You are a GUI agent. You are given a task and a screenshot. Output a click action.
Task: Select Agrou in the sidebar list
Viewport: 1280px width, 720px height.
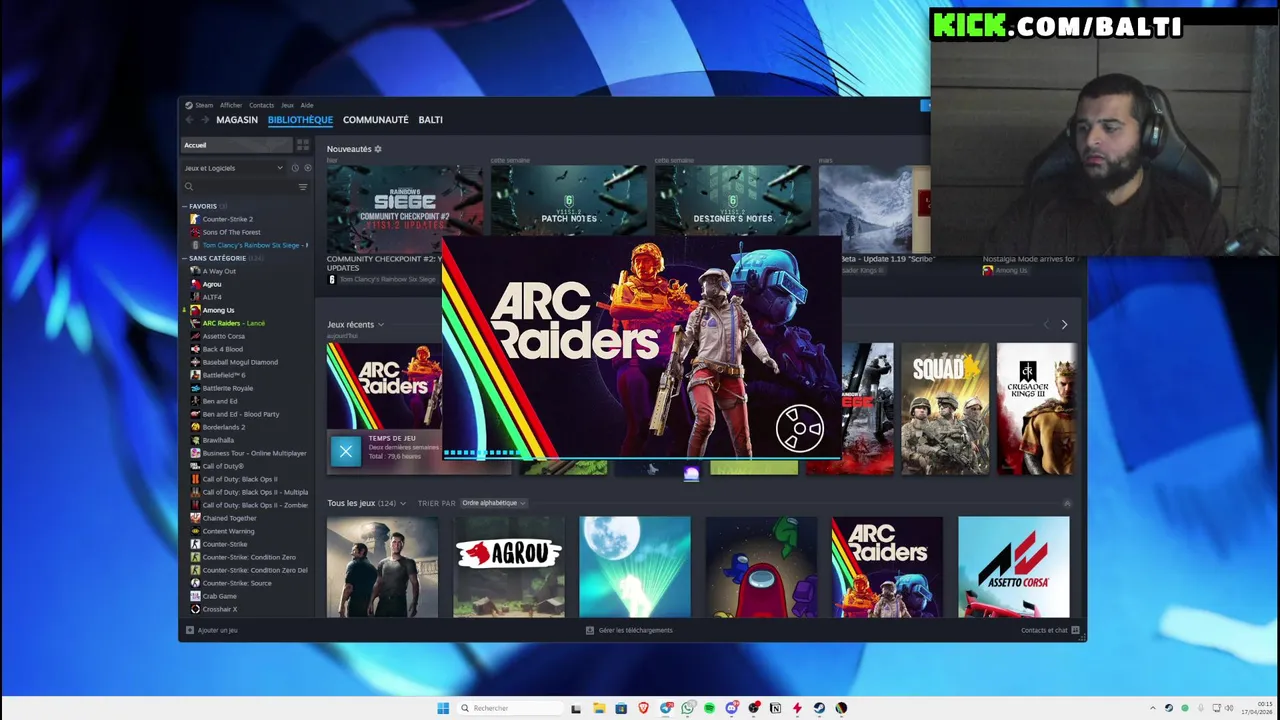212,284
